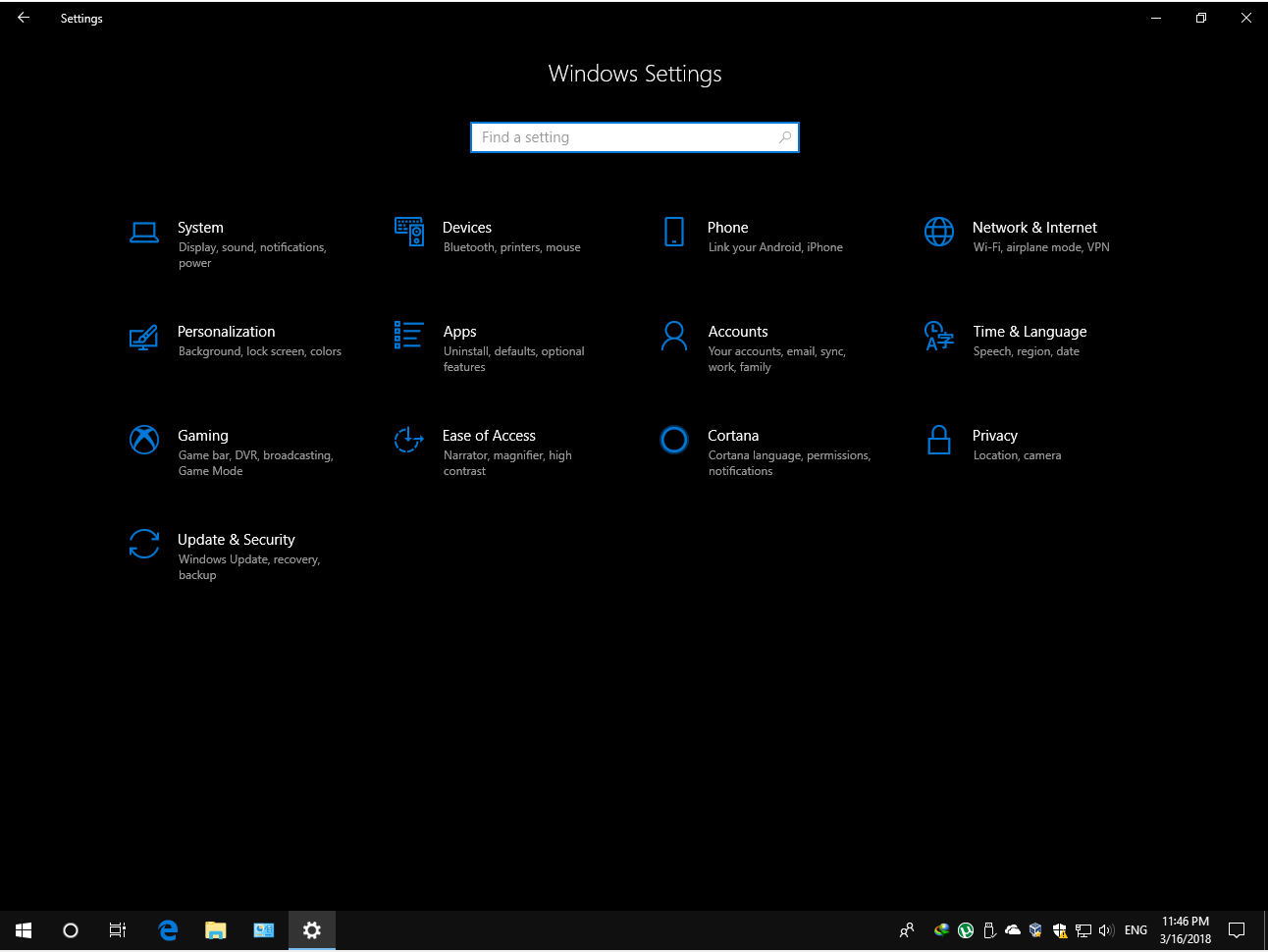This screenshot has width=1268, height=952.
Task: Open Ease of Access icon
Action: pos(409,440)
